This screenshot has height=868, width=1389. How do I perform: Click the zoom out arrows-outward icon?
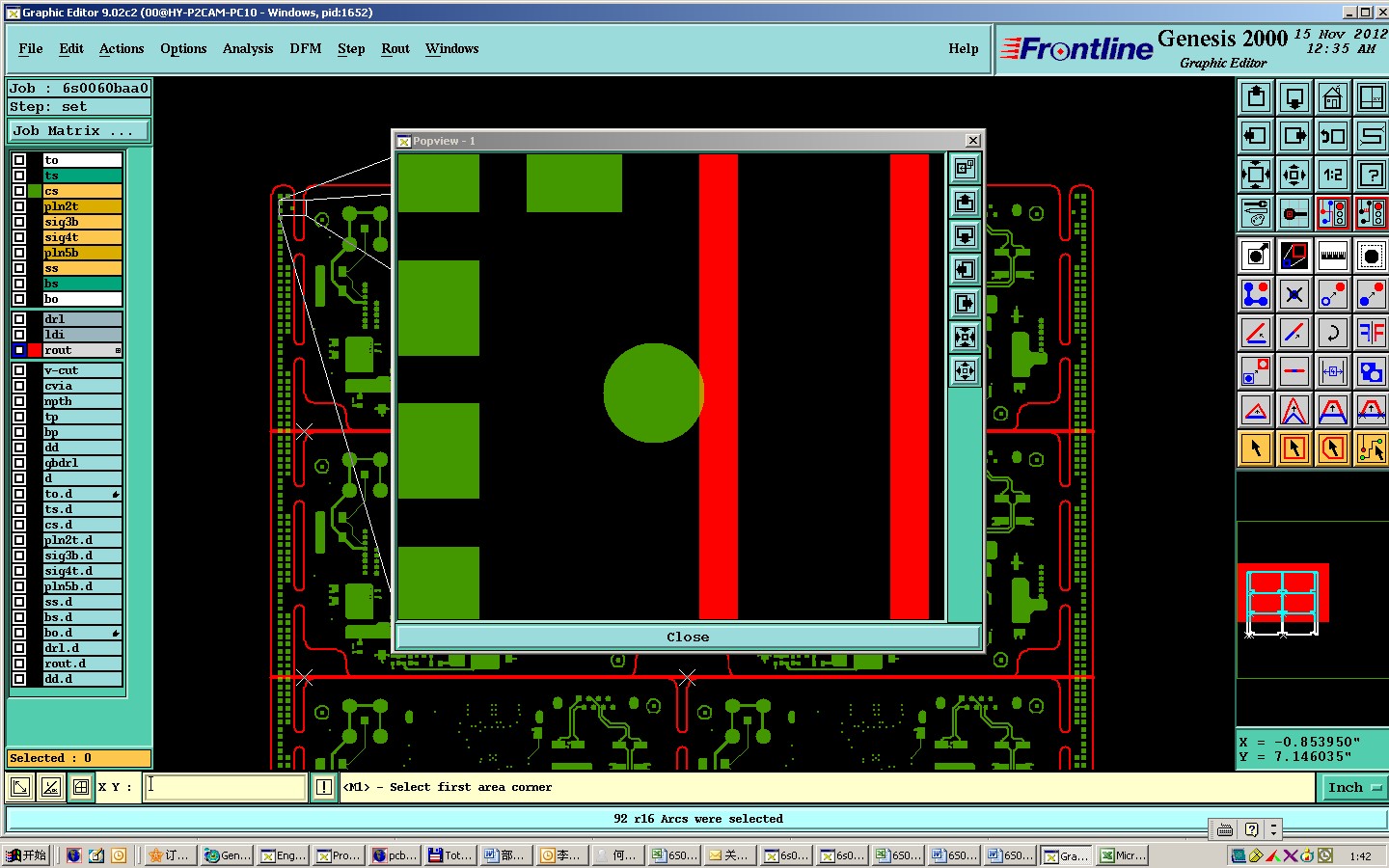1294,175
